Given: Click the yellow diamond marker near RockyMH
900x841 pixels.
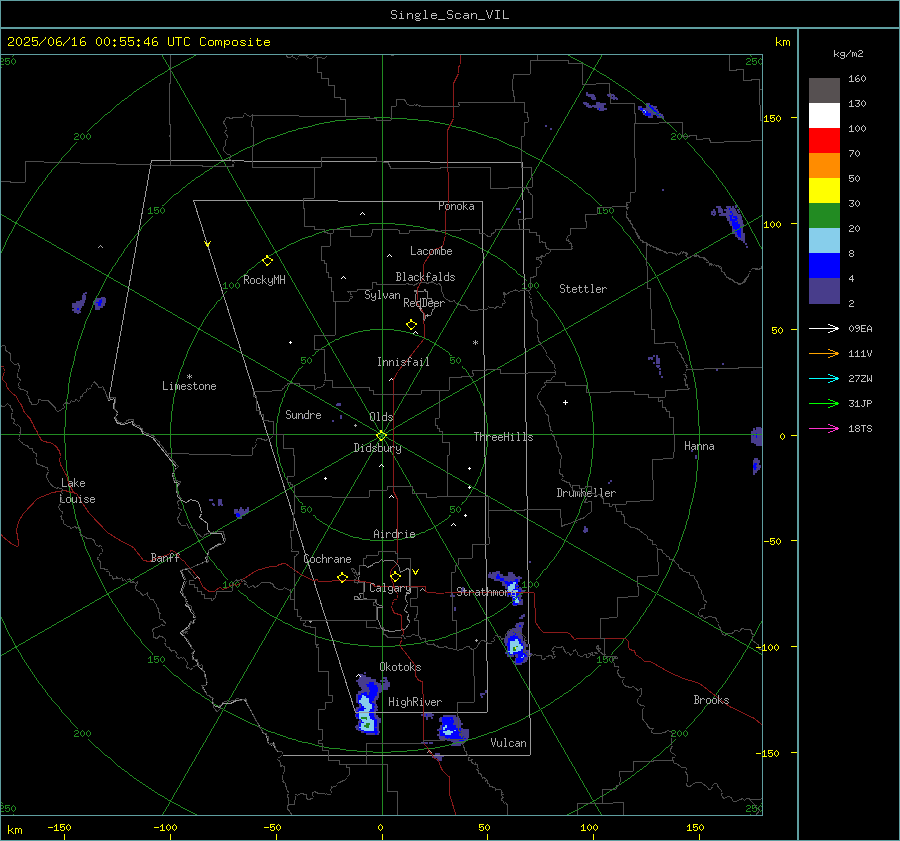Looking at the screenshot, I should tap(267, 261).
